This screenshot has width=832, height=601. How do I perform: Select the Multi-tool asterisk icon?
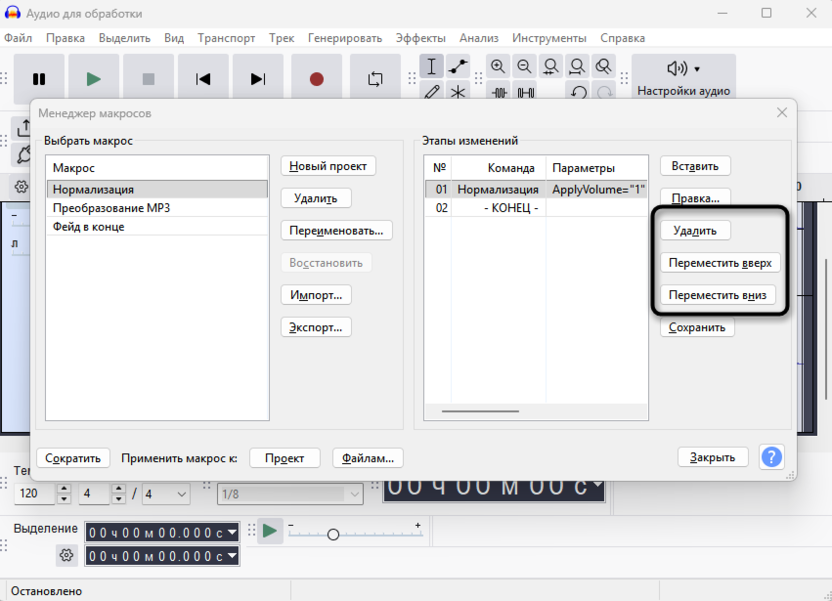point(458,92)
